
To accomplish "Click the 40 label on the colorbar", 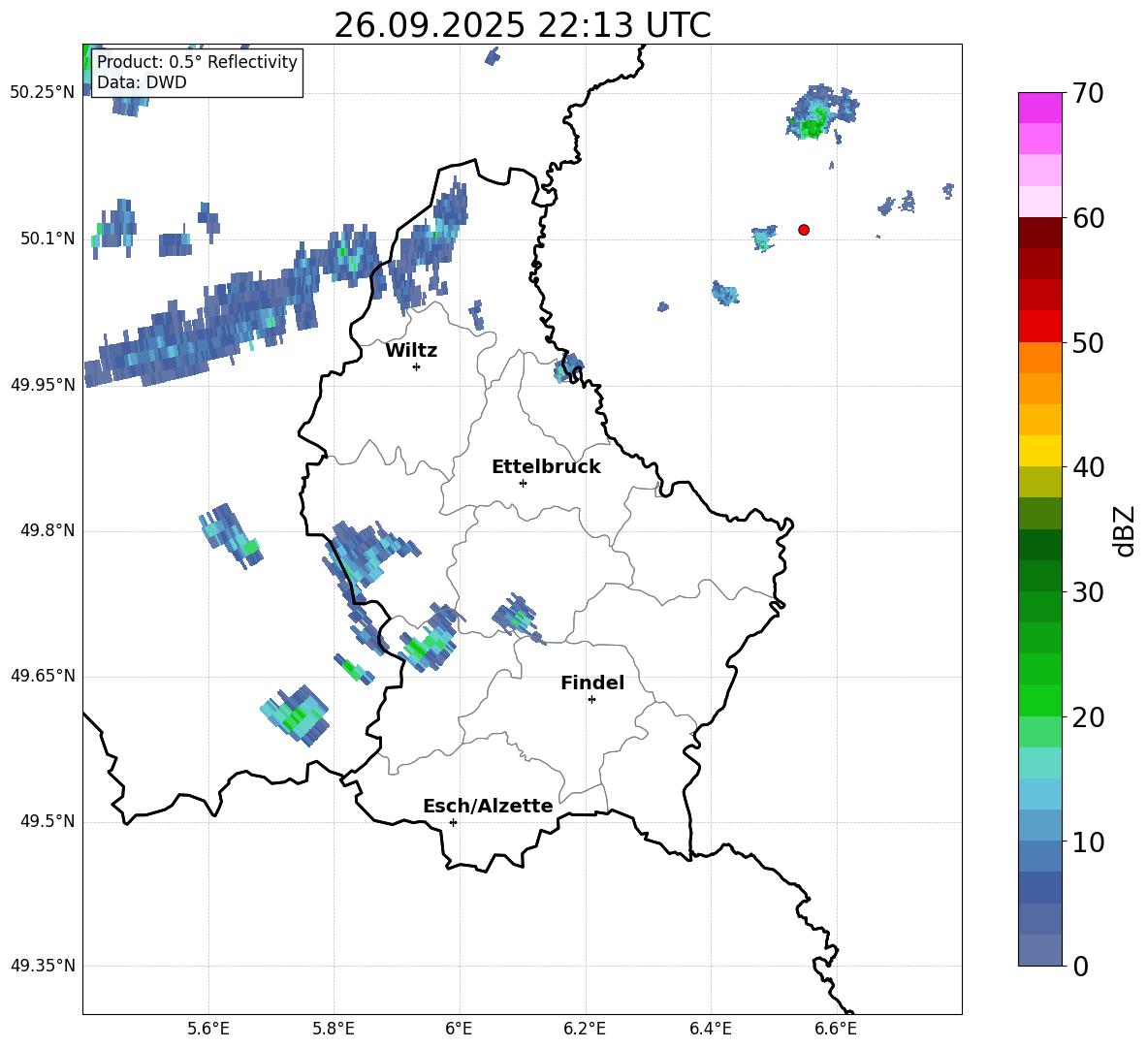I will pyautogui.click(x=1088, y=467).
